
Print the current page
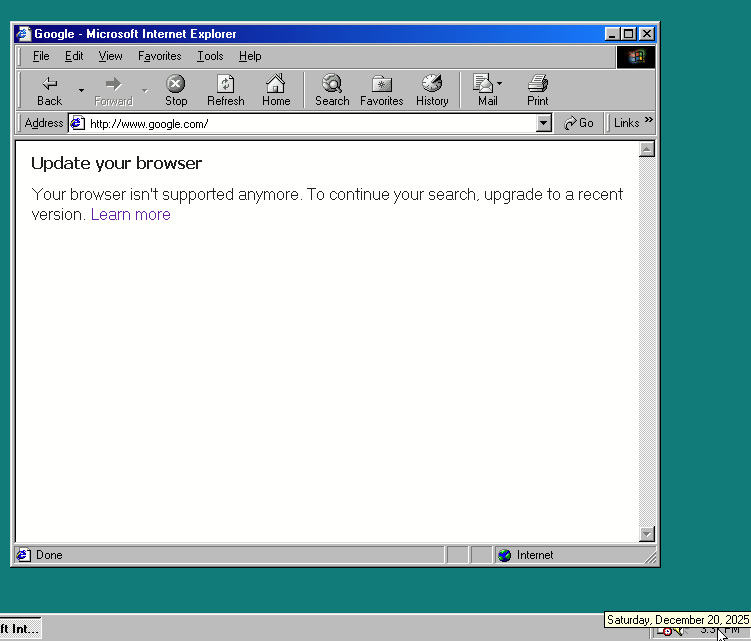538,85
